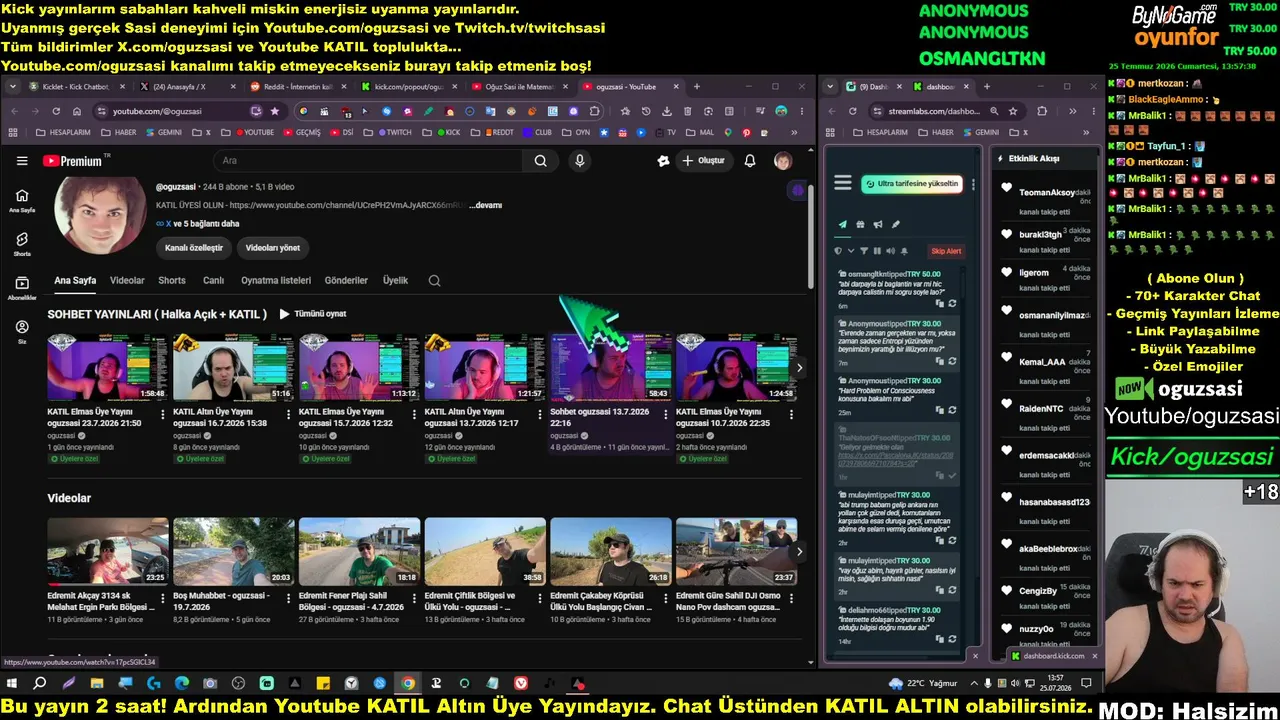Open the Chrome three-dot menu in YouTube window

(800, 111)
